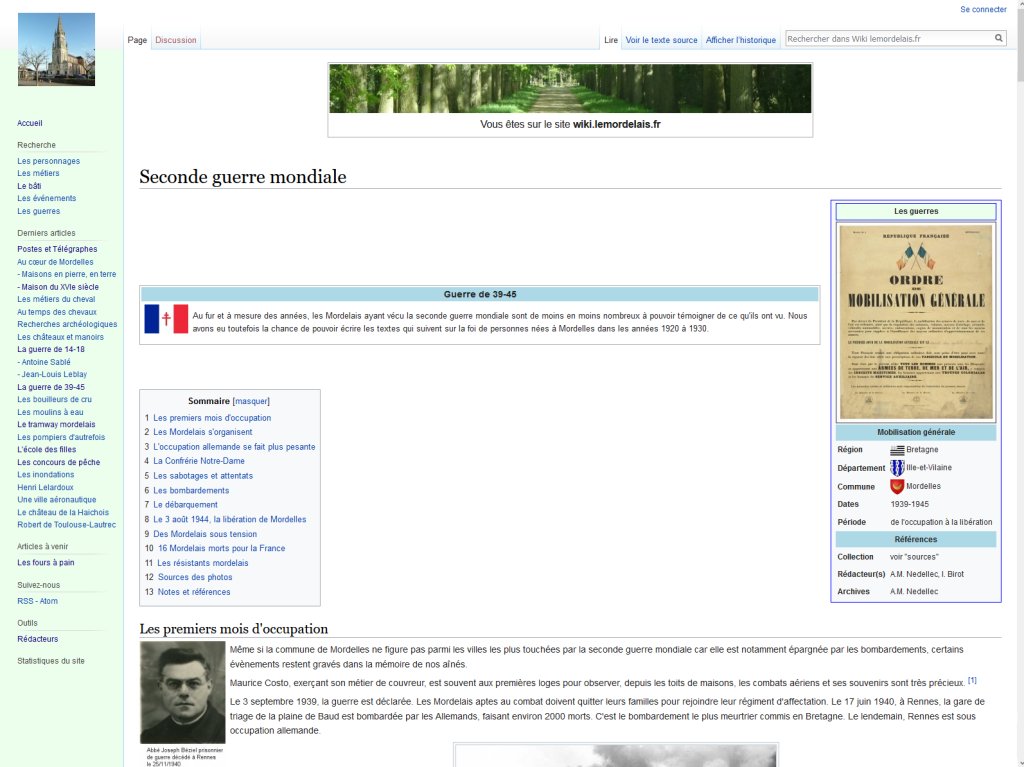Screen dimensions: 1024x767
Task: Open the Voir le texte source tab
Action: (x=661, y=40)
